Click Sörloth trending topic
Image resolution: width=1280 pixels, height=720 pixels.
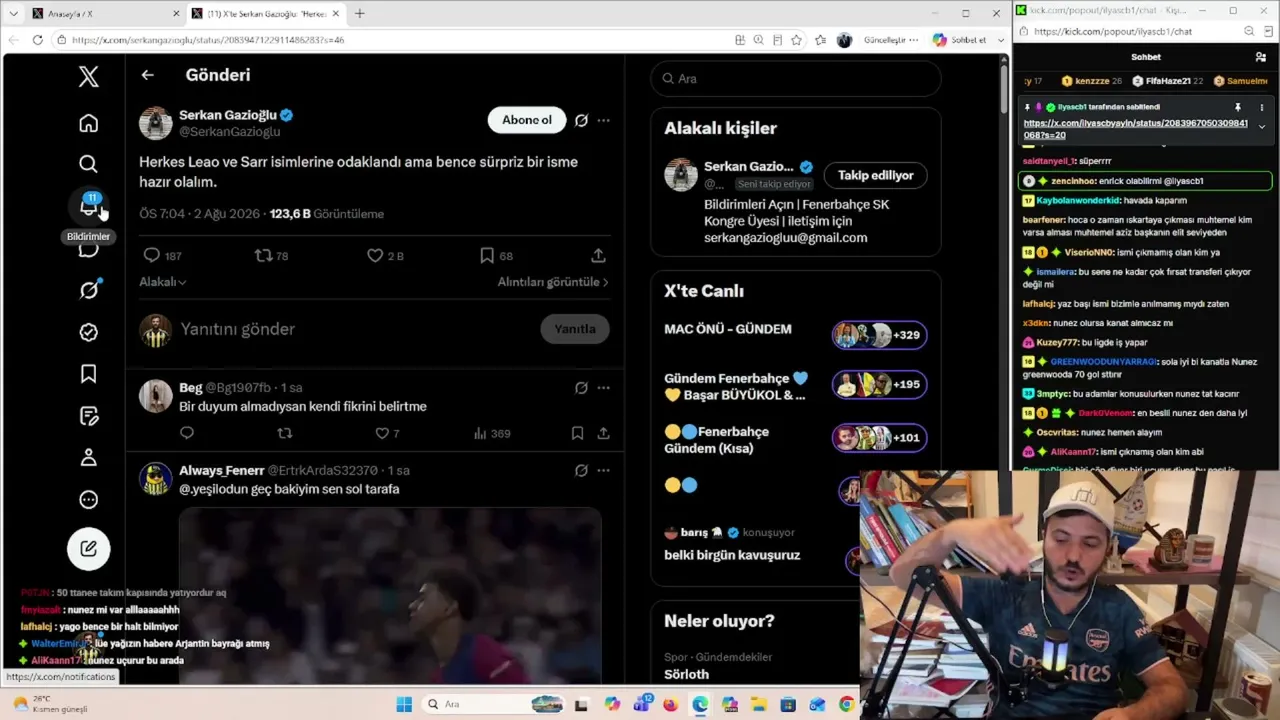click(687, 674)
